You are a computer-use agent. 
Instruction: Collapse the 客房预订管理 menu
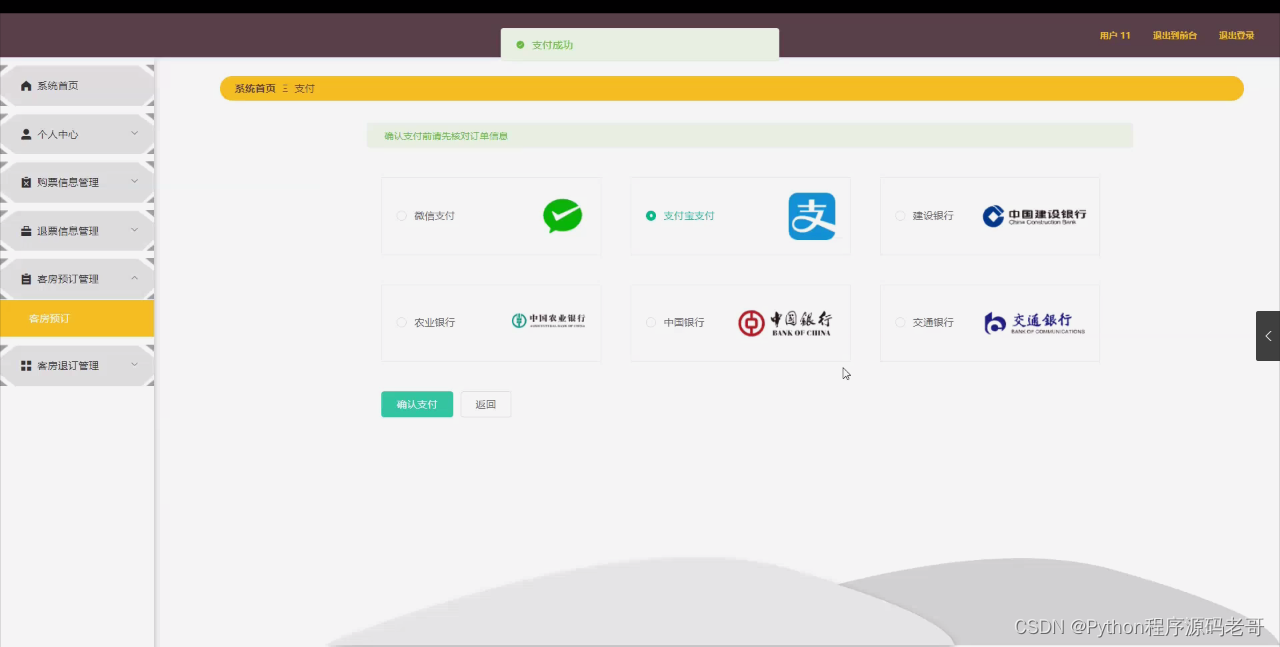coord(70,278)
